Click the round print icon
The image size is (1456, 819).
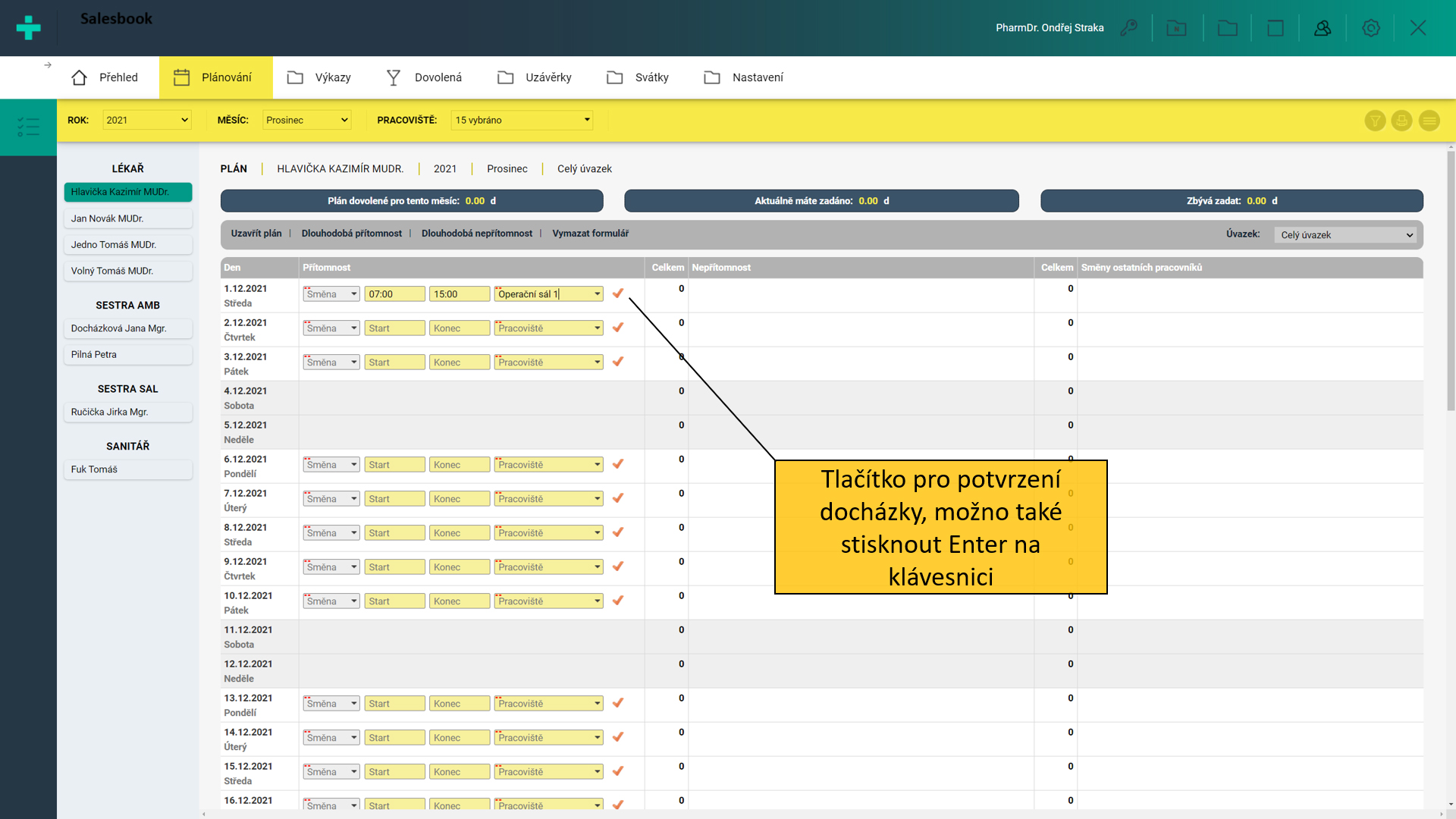click(x=1401, y=121)
